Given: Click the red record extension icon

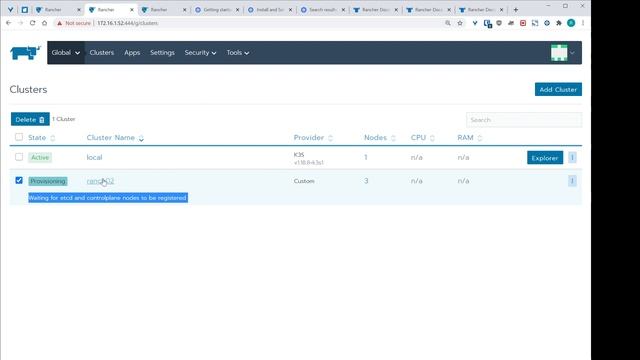Looking at the screenshot, I should pyautogui.click(x=523, y=23).
